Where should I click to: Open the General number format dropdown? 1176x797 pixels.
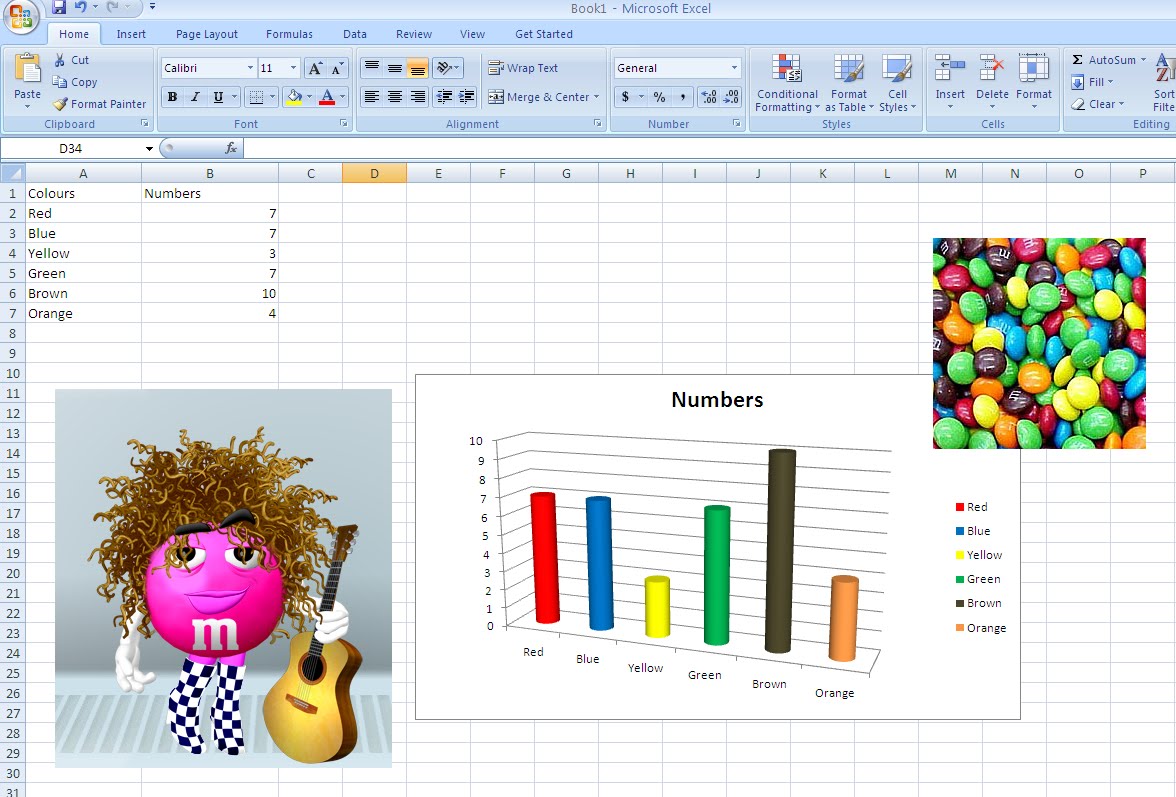(734, 68)
